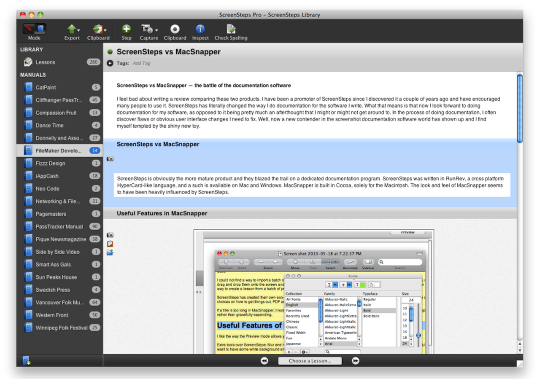Click camera icon beside Useful Features step
The image size is (540, 379).
pos(110,235)
